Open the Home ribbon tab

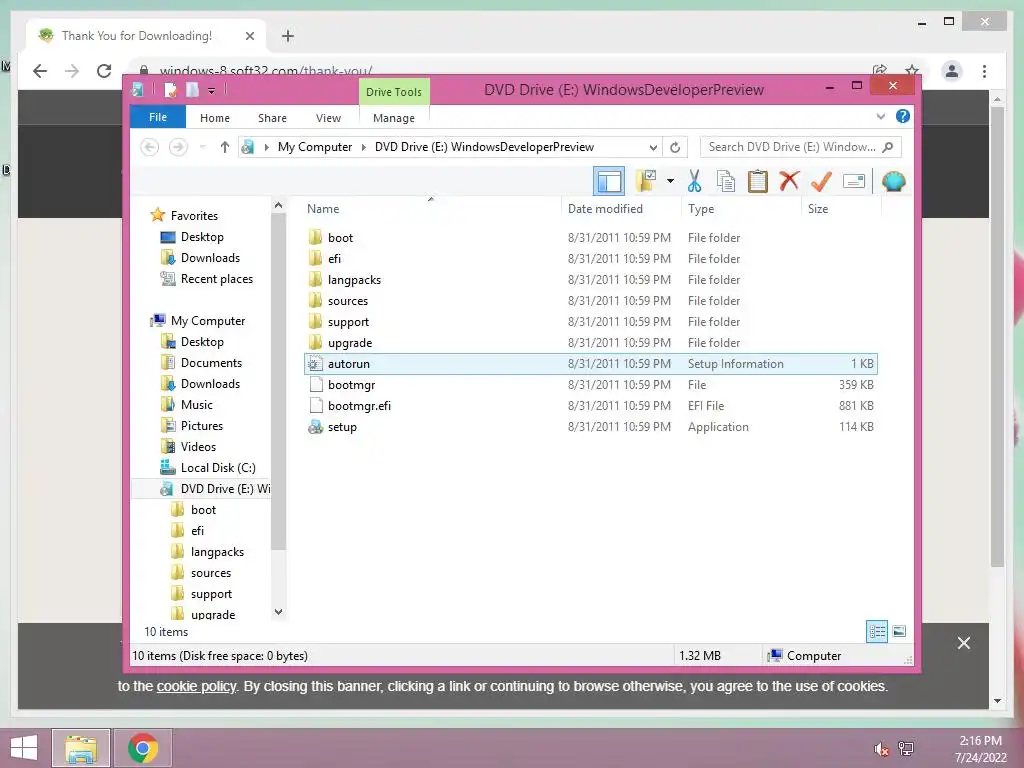(x=215, y=118)
